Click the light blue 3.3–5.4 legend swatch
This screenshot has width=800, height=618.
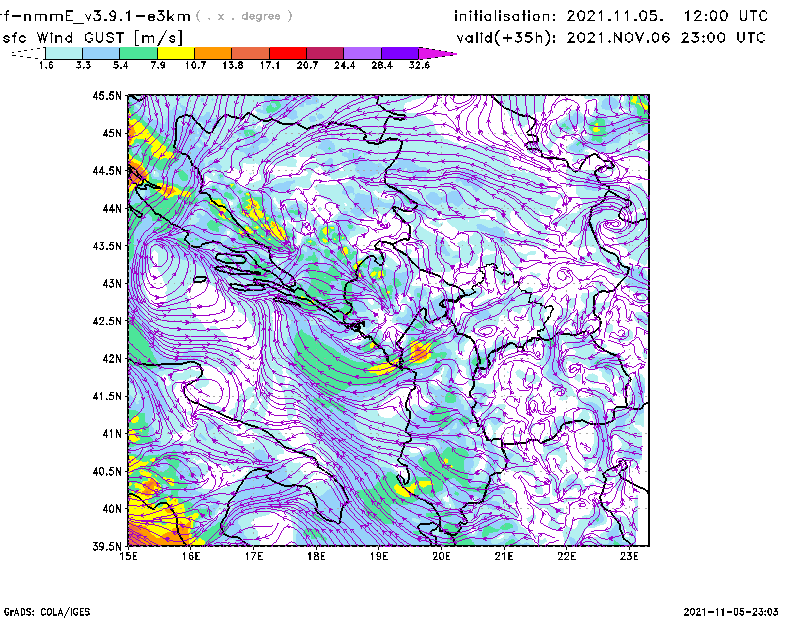tap(101, 53)
